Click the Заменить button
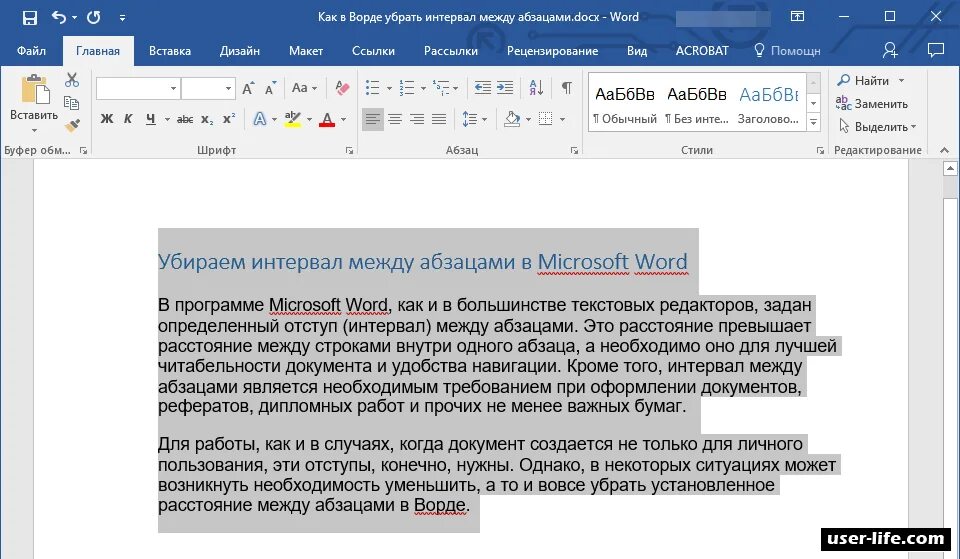The height and width of the screenshot is (559, 960). [872, 103]
